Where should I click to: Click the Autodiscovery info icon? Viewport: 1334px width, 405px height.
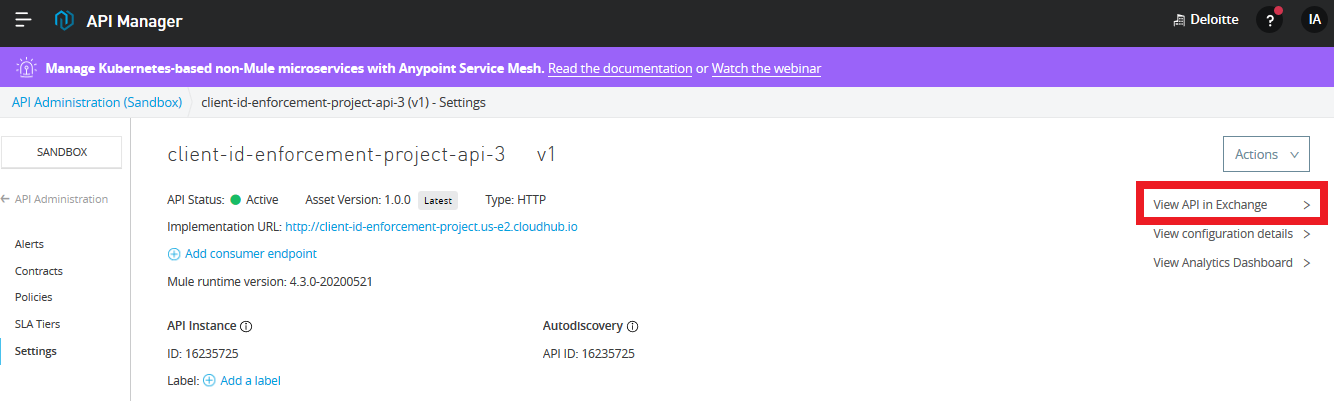(x=633, y=326)
